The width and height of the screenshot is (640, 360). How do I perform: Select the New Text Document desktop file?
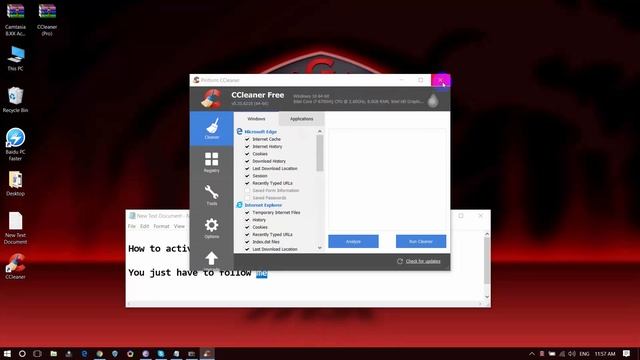[15, 228]
